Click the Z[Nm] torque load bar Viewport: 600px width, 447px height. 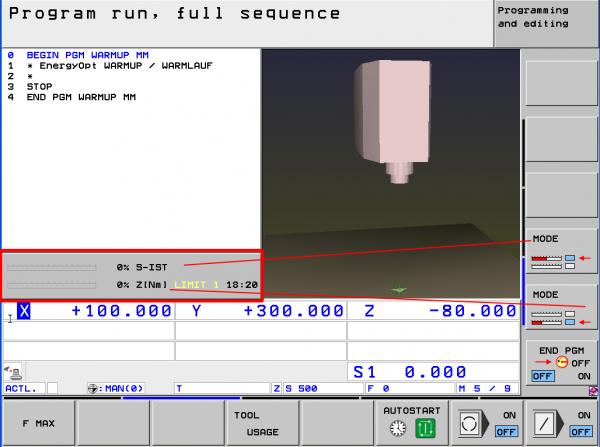pyautogui.click(x=52, y=284)
